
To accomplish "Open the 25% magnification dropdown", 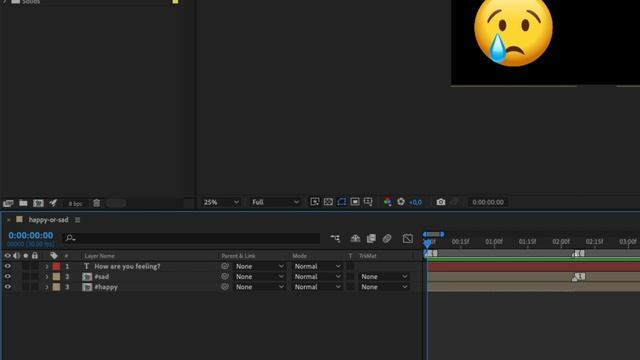I will [x=221, y=202].
